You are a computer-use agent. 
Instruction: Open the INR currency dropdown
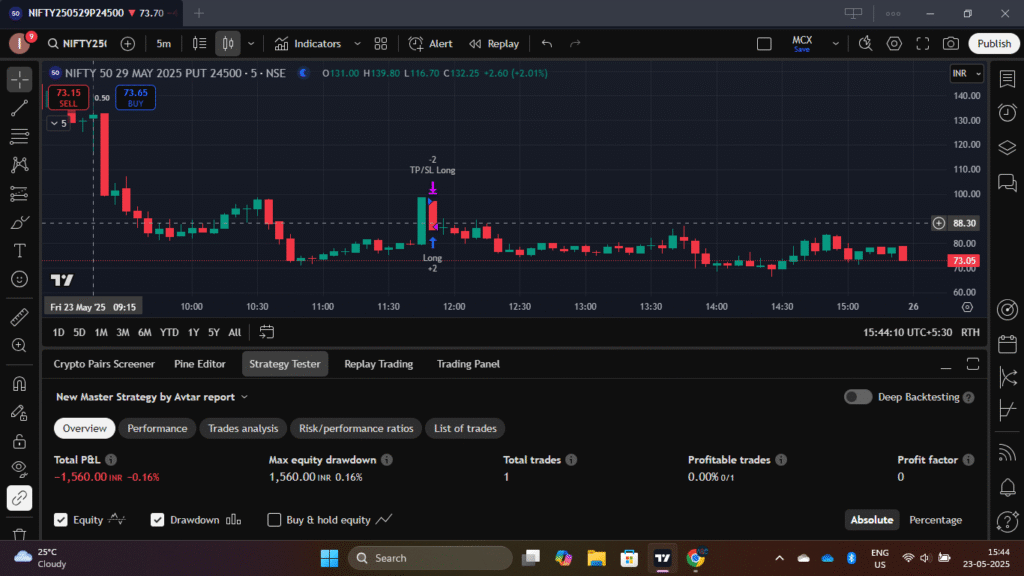tap(967, 73)
